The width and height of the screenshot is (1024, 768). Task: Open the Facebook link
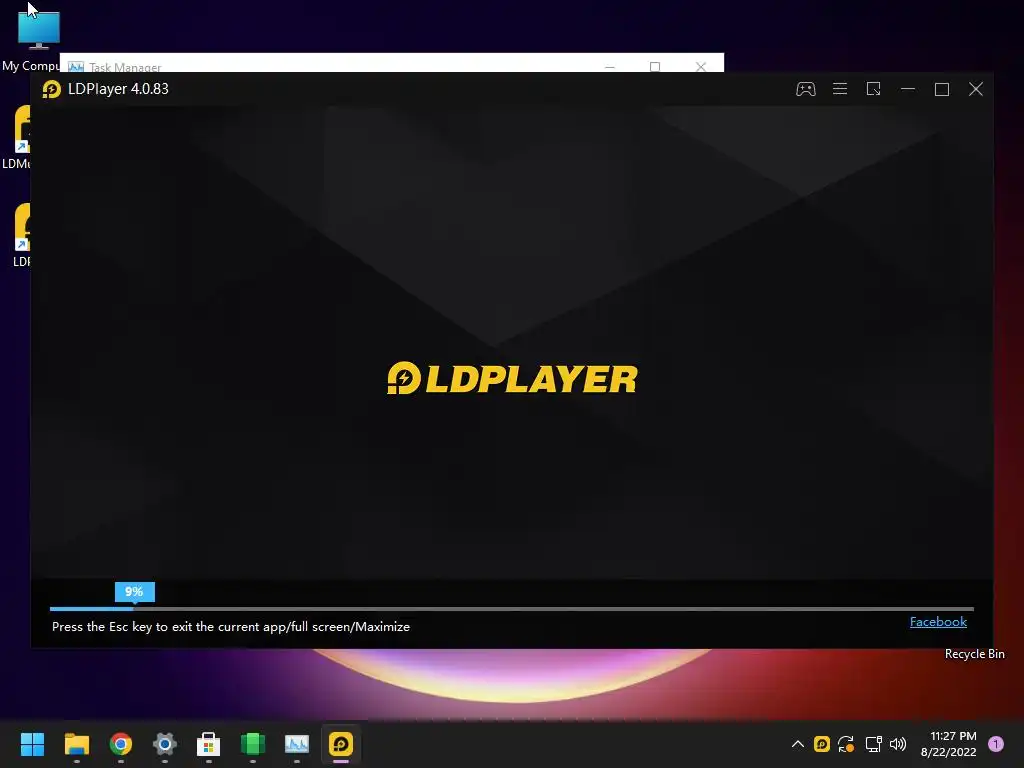(x=938, y=622)
